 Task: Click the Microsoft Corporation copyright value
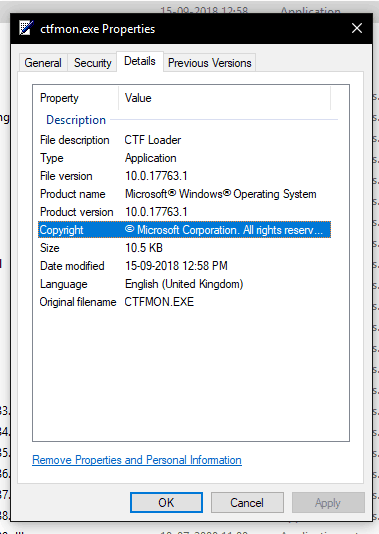point(224,230)
